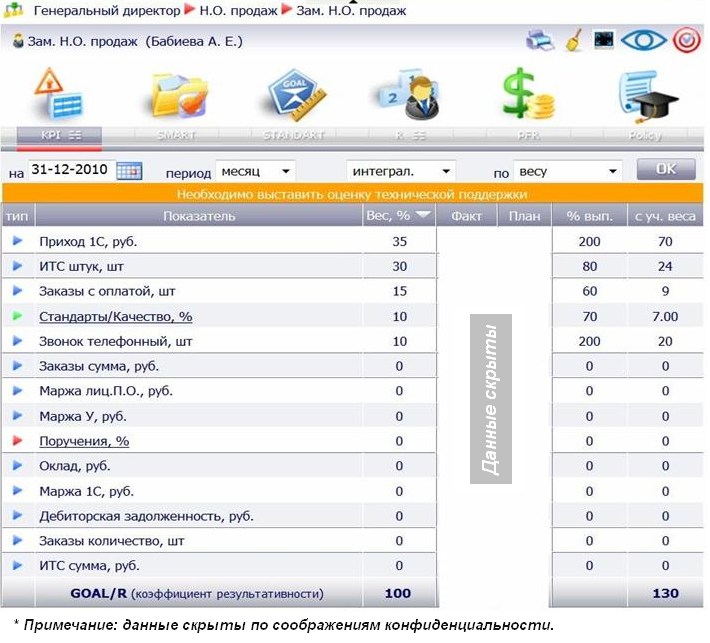
Task: Open the KPI warning table icon
Action: pos(59,94)
